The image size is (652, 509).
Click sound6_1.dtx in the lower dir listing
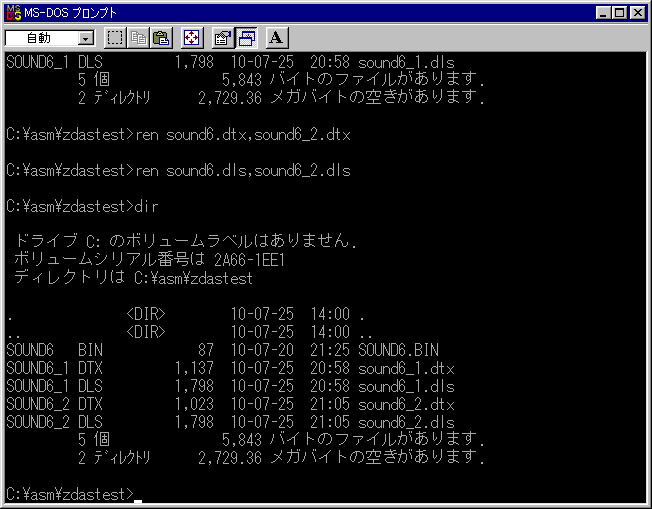(406, 368)
